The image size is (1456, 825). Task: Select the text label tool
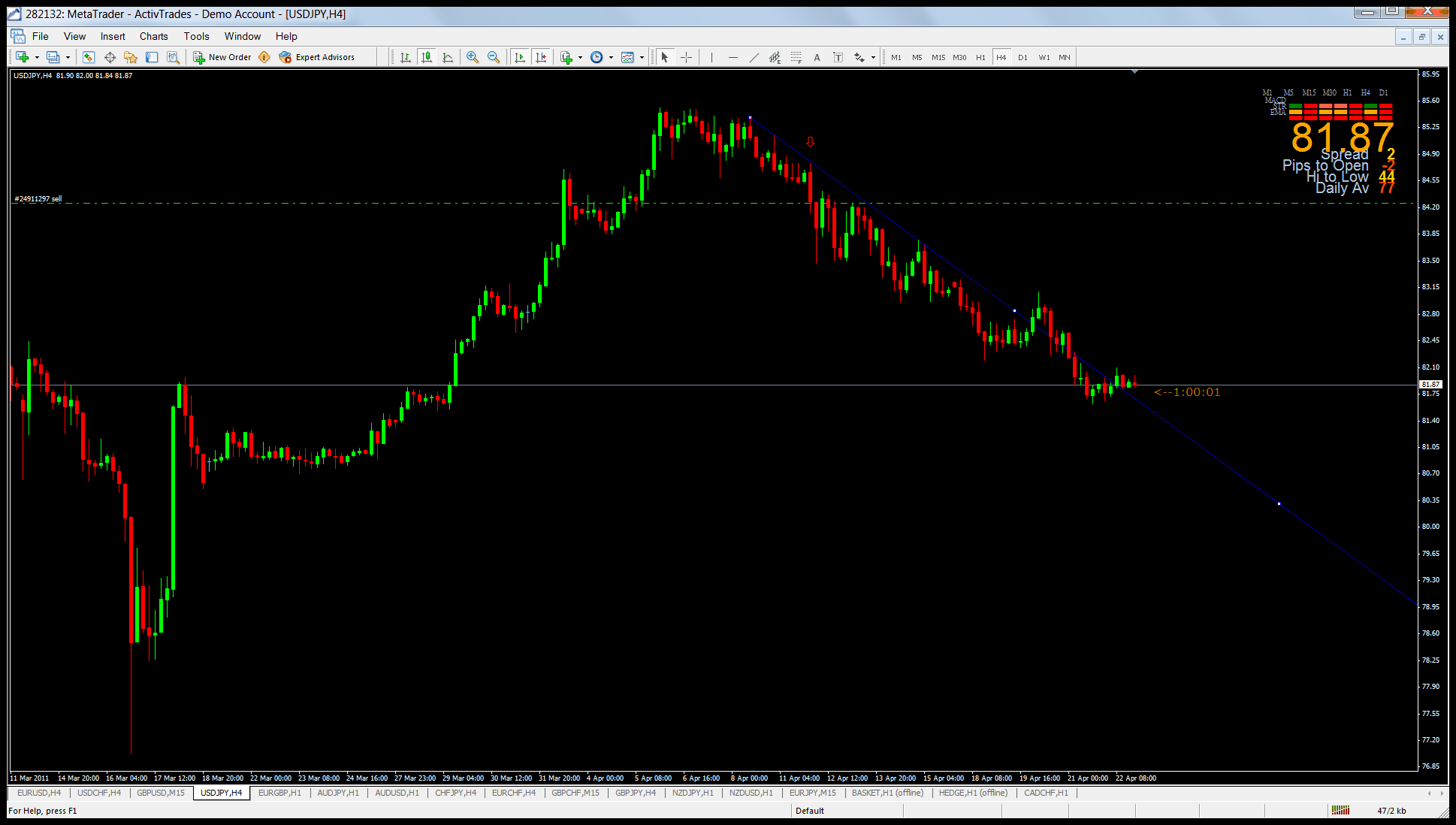[x=838, y=57]
